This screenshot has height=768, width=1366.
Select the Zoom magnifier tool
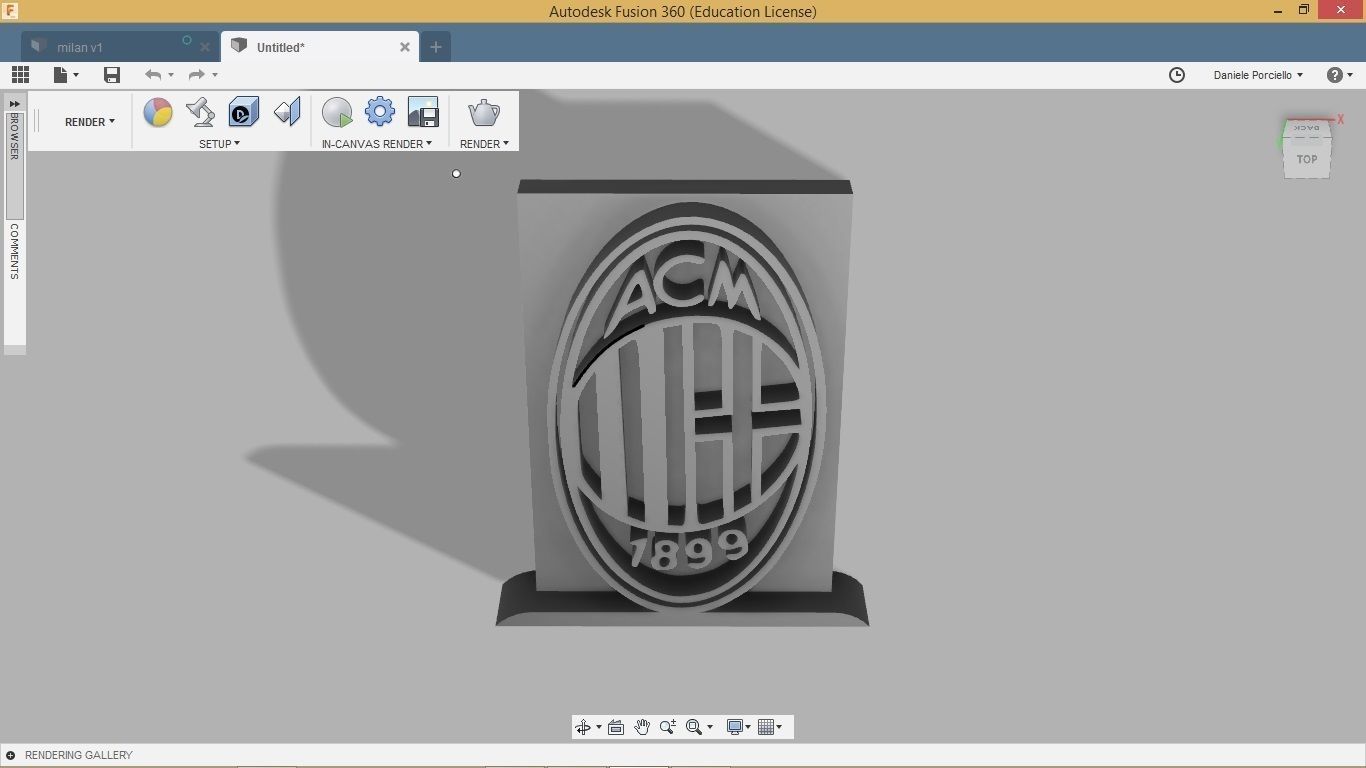click(668, 727)
